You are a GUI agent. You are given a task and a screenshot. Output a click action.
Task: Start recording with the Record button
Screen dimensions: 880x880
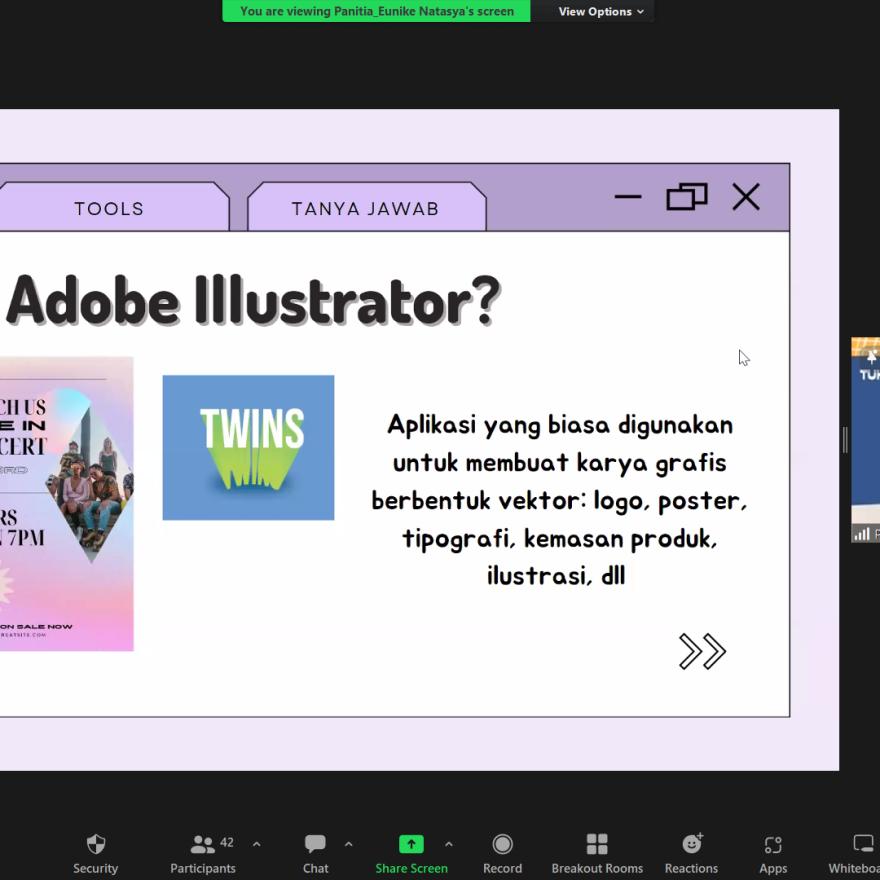tap(502, 853)
